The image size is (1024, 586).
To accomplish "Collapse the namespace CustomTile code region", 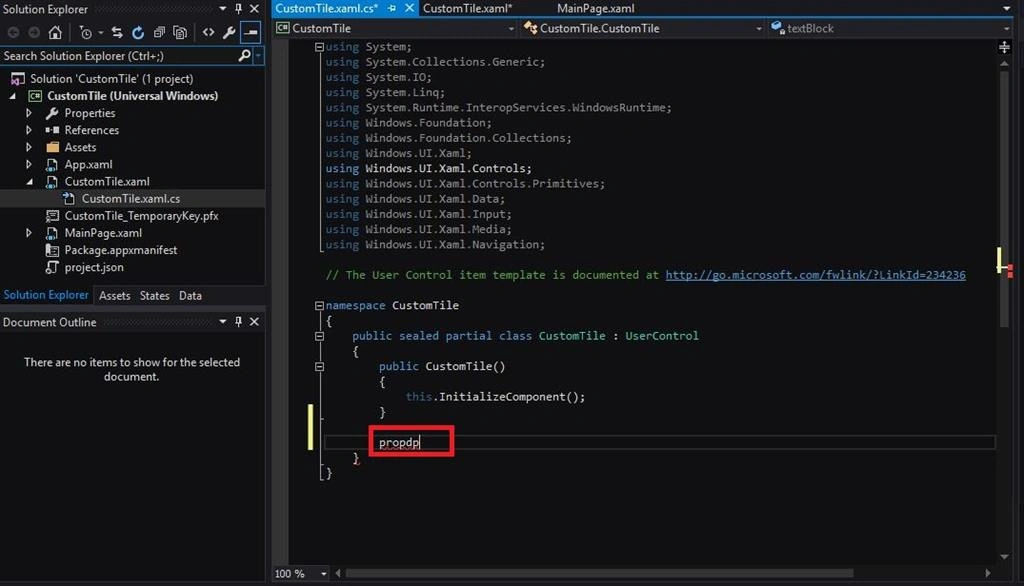I will [319, 305].
